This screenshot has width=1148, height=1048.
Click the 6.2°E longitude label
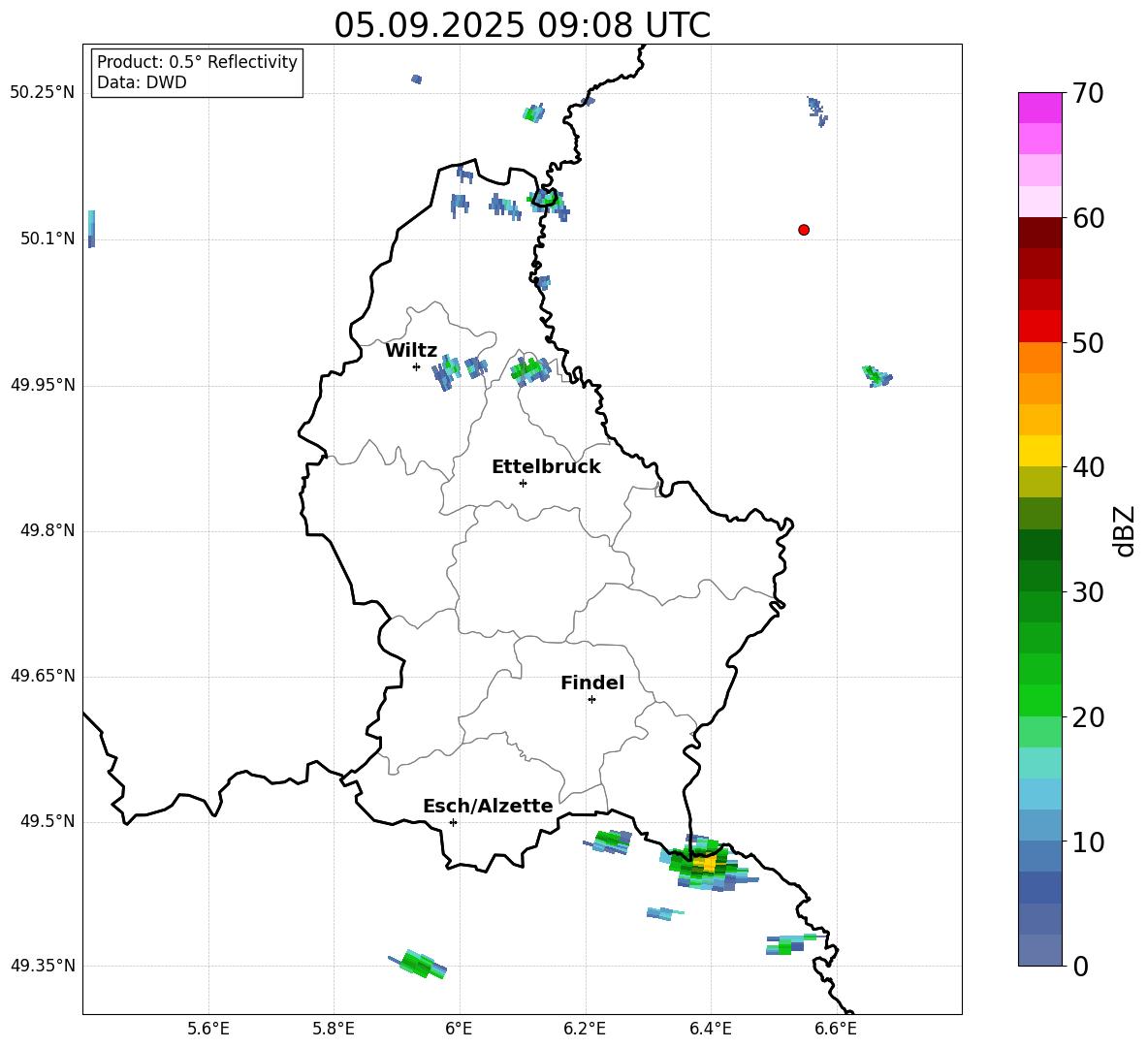(585, 1029)
